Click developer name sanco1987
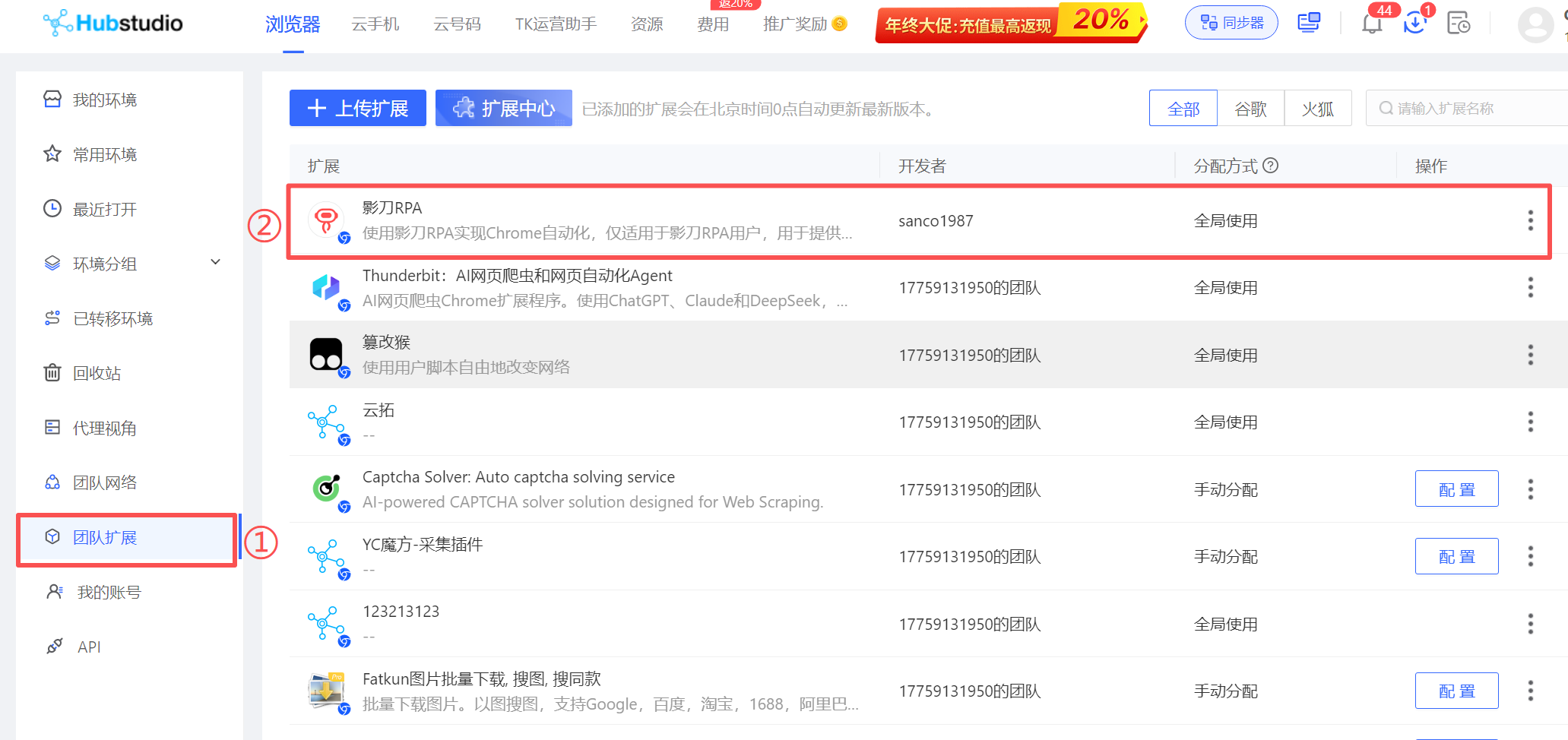 pyautogui.click(x=936, y=221)
